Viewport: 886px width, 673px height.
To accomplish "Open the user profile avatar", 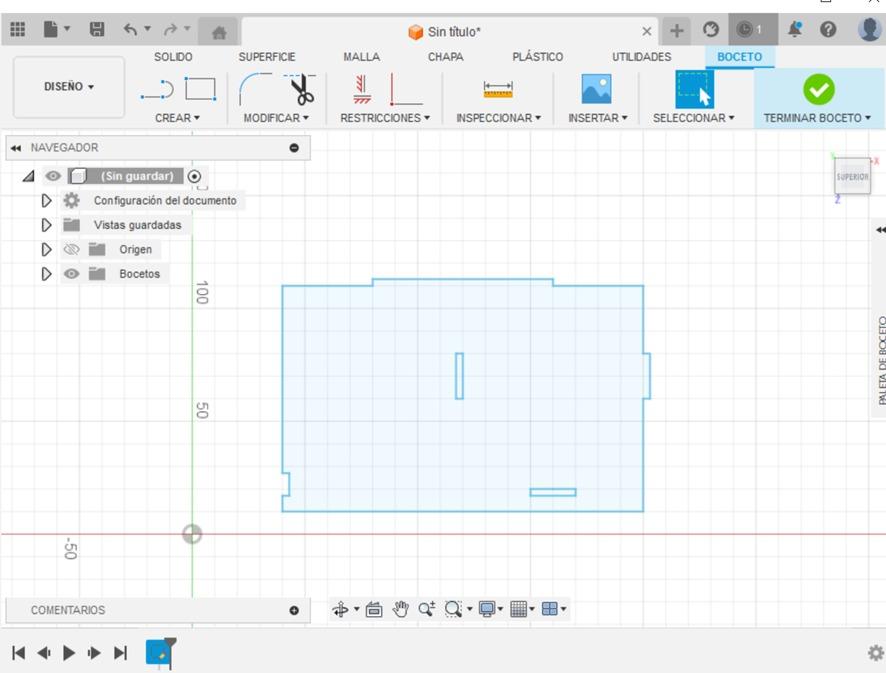I will pos(869,29).
